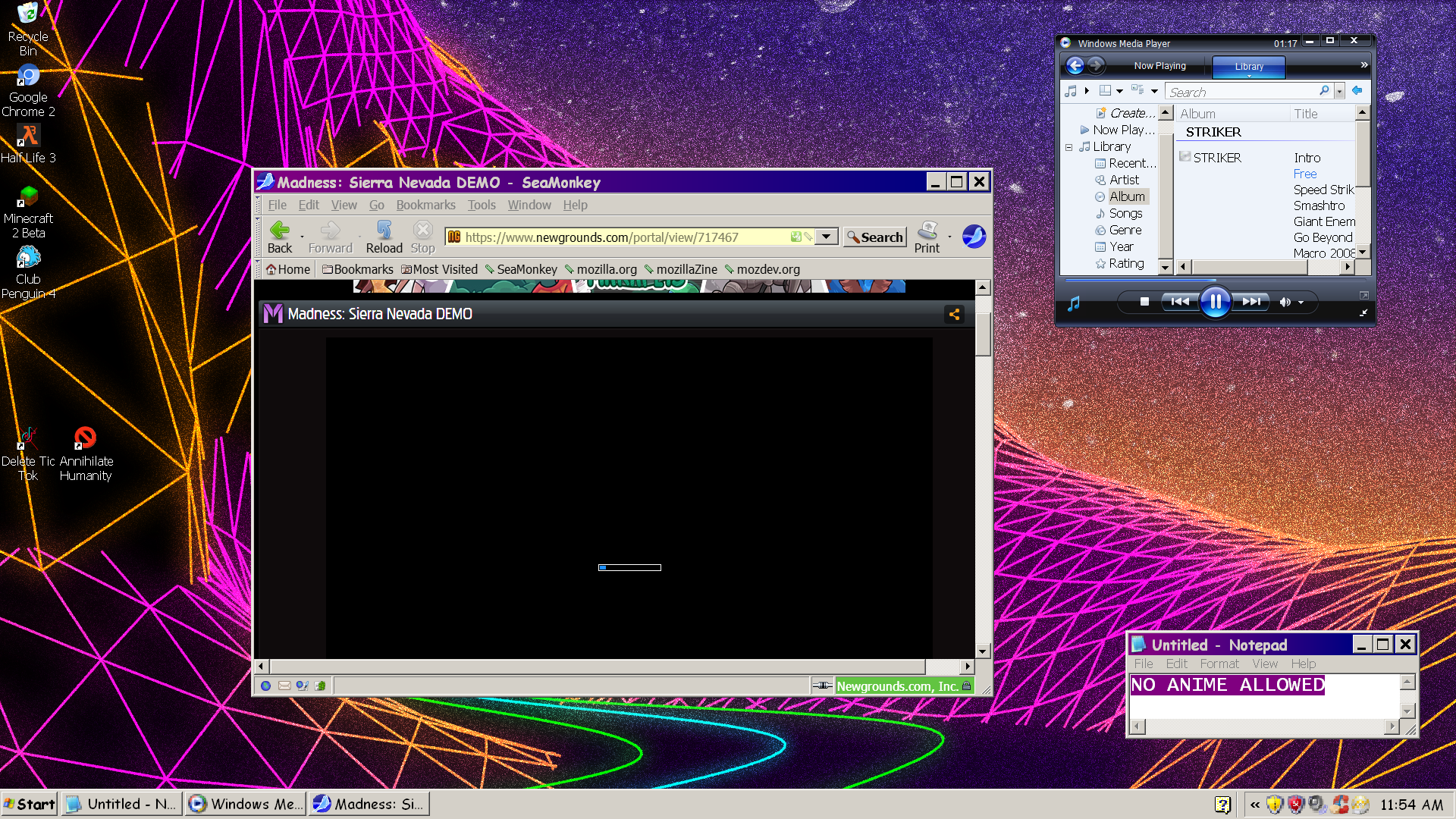This screenshot has height=819, width=1456.
Task: Click the share icon on Madness header
Action: tap(954, 314)
